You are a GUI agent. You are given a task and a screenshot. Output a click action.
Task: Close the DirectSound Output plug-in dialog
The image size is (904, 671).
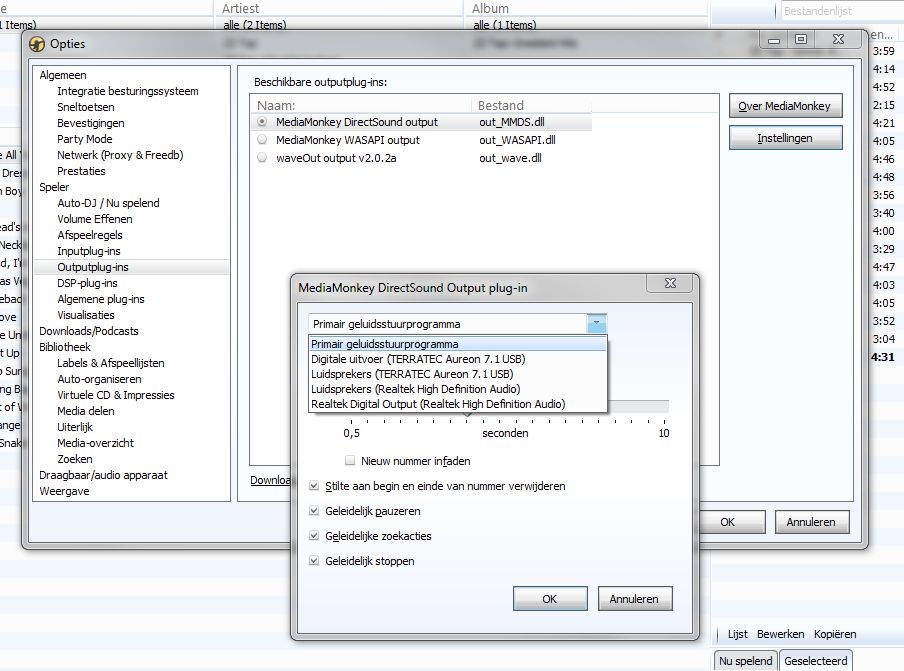(x=670, y=282)
